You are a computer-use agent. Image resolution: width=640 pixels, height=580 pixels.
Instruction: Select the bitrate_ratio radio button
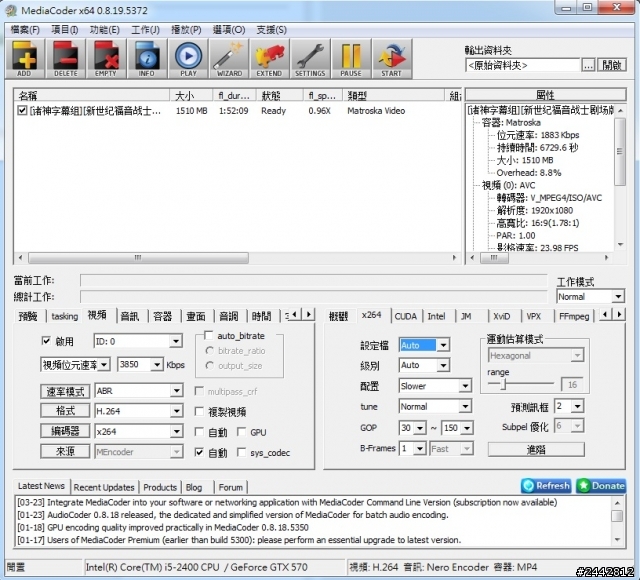click(209, 351)
